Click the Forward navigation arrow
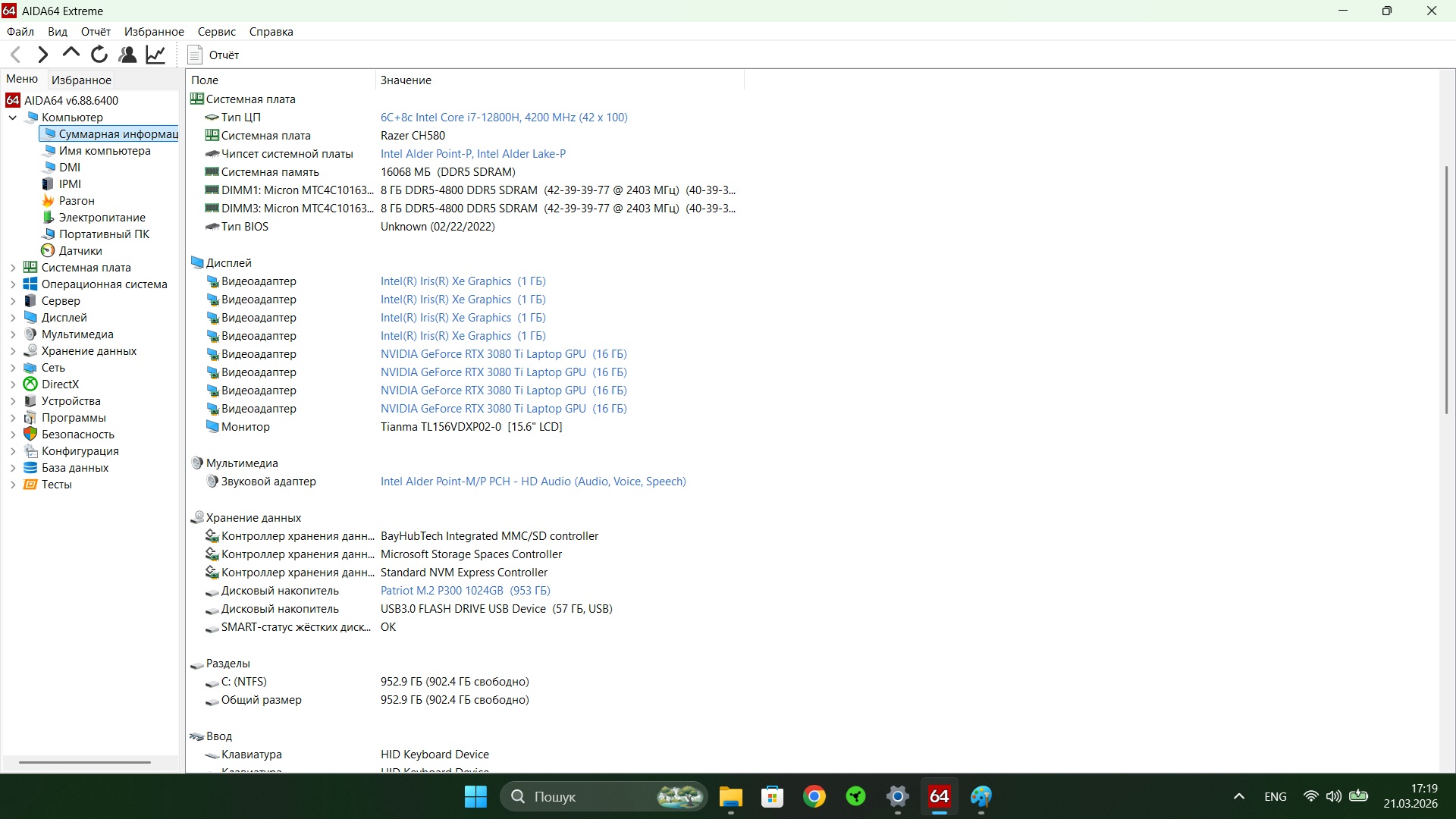Image resolution: width=1456 pixels, height=819 pixels. (43, 55)
